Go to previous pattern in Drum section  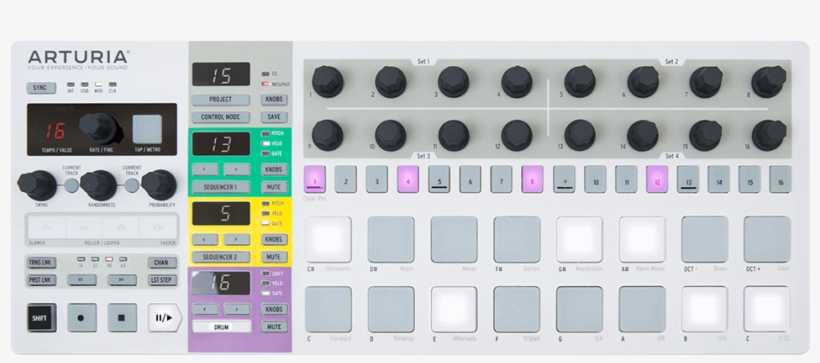205,309
